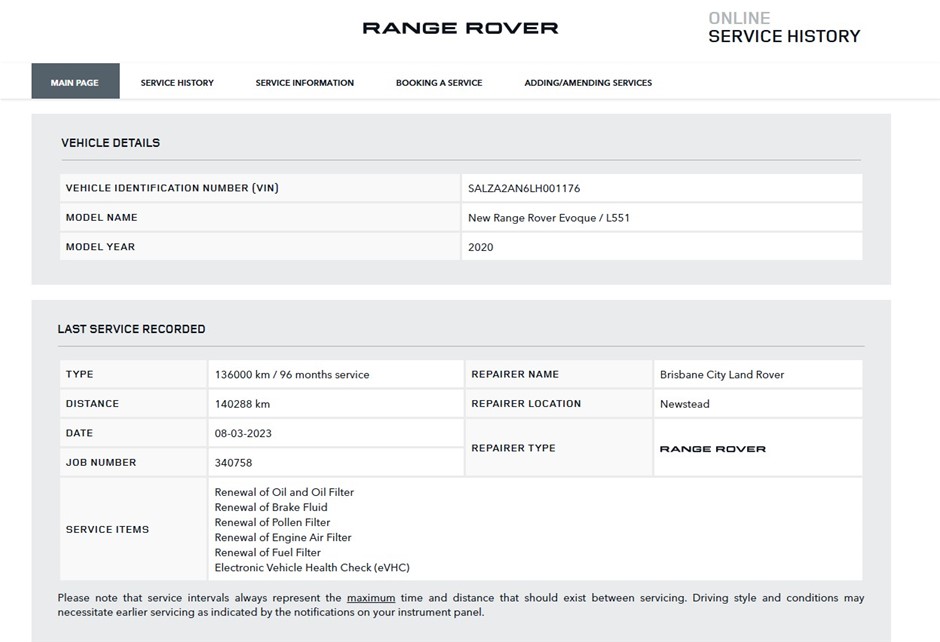Click the Range Rover logo in header
Screen dimensions: 940x642
[x=460, y=28]
